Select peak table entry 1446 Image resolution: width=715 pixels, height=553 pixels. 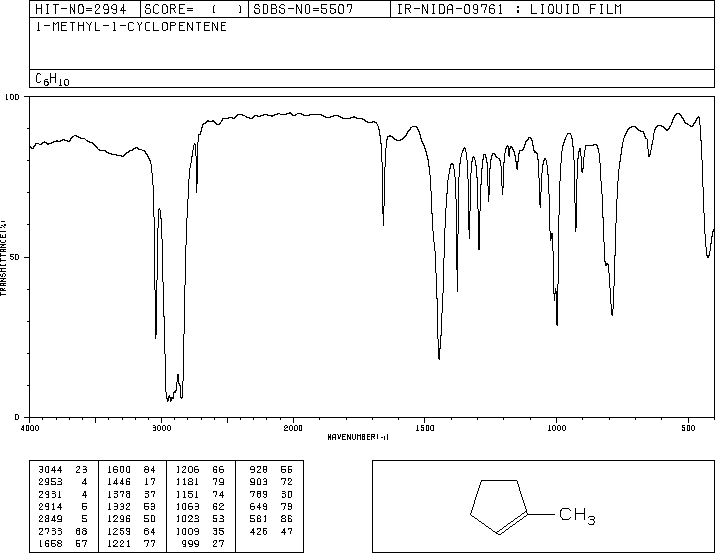click(131, 482)
